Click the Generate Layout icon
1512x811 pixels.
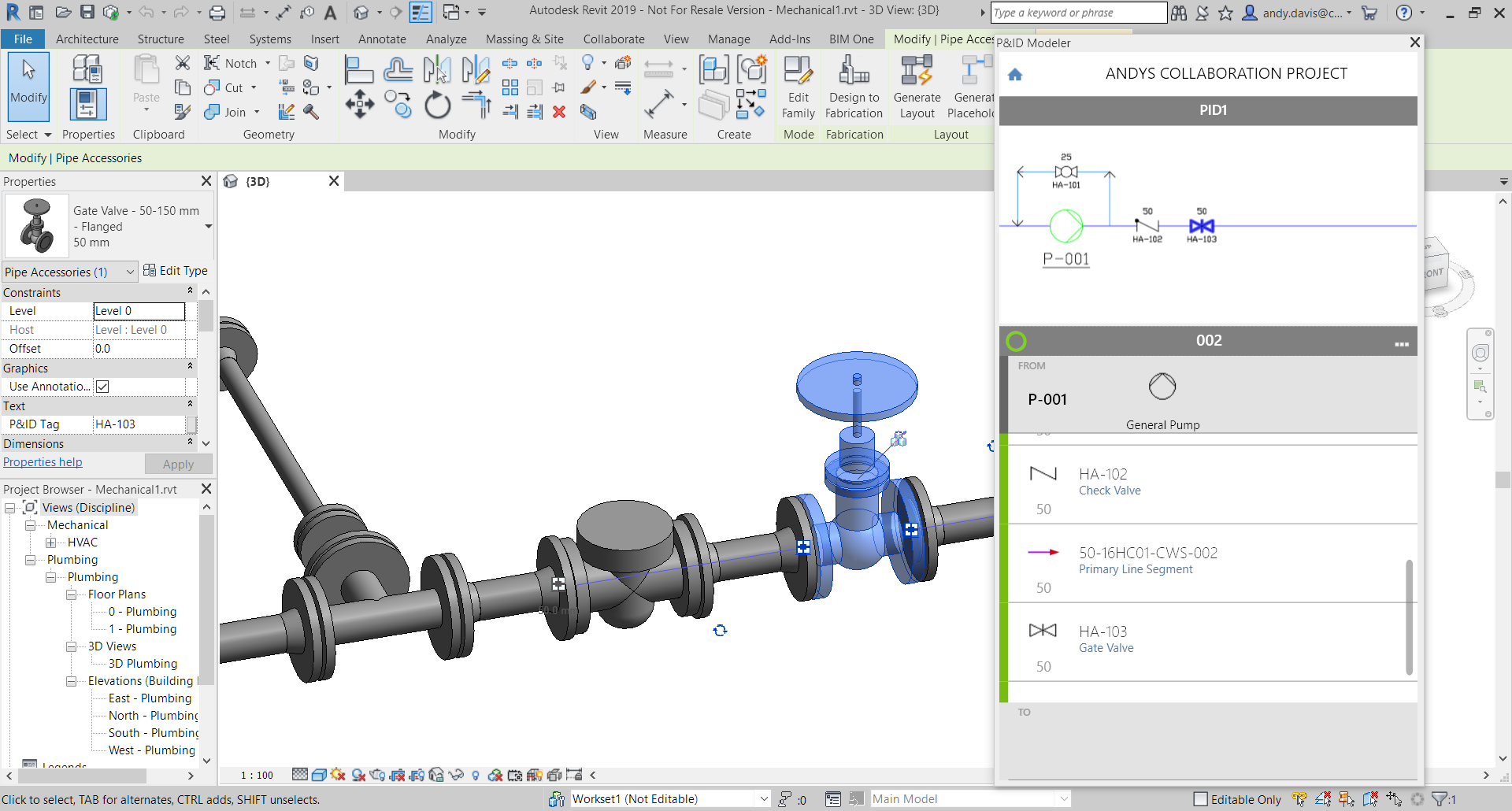coord(917,87)
